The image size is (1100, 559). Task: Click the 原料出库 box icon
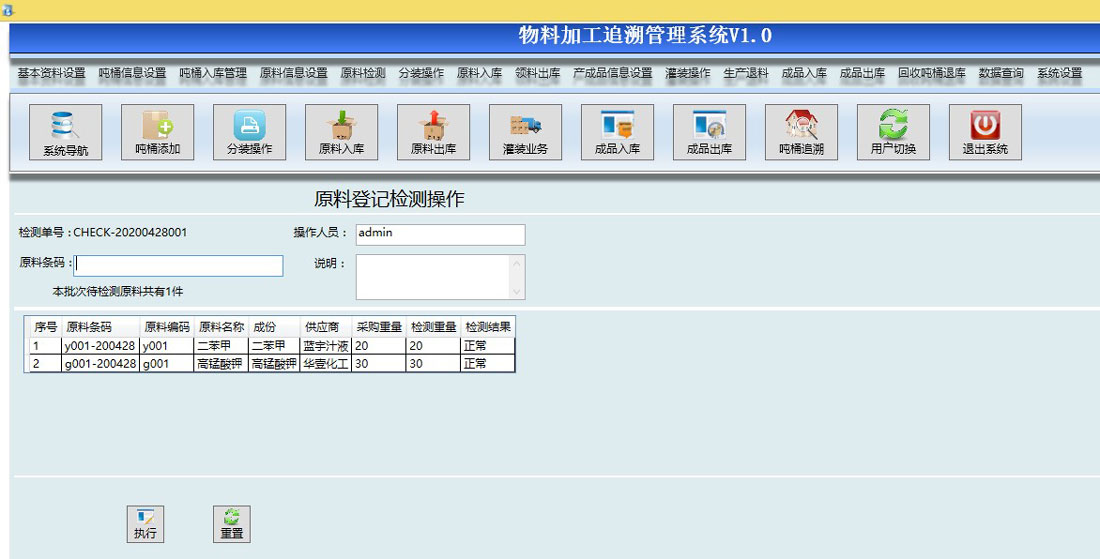(x=433, y=132)
